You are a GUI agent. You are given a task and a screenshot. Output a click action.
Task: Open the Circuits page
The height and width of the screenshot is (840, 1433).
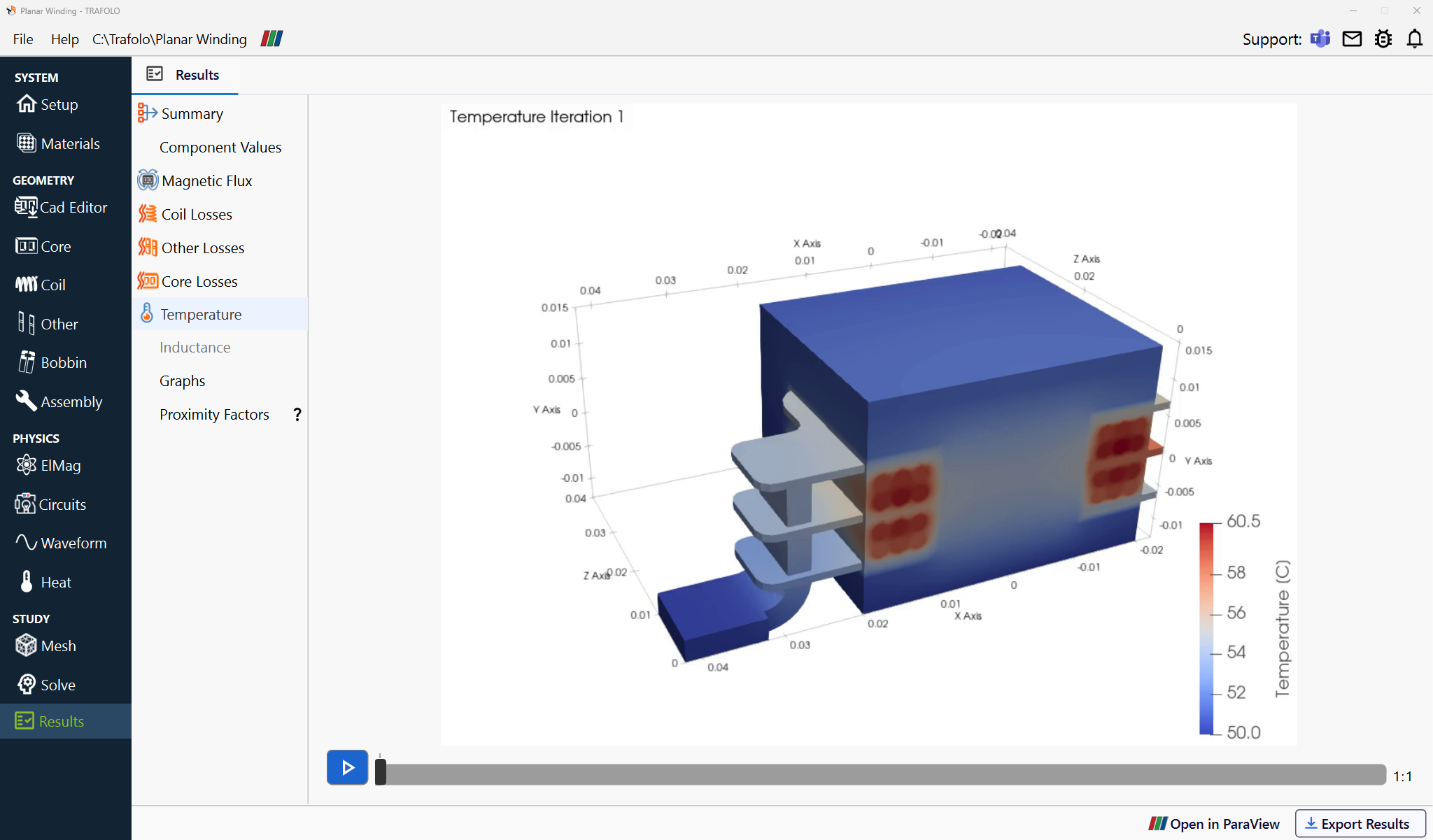click(50, 504)
